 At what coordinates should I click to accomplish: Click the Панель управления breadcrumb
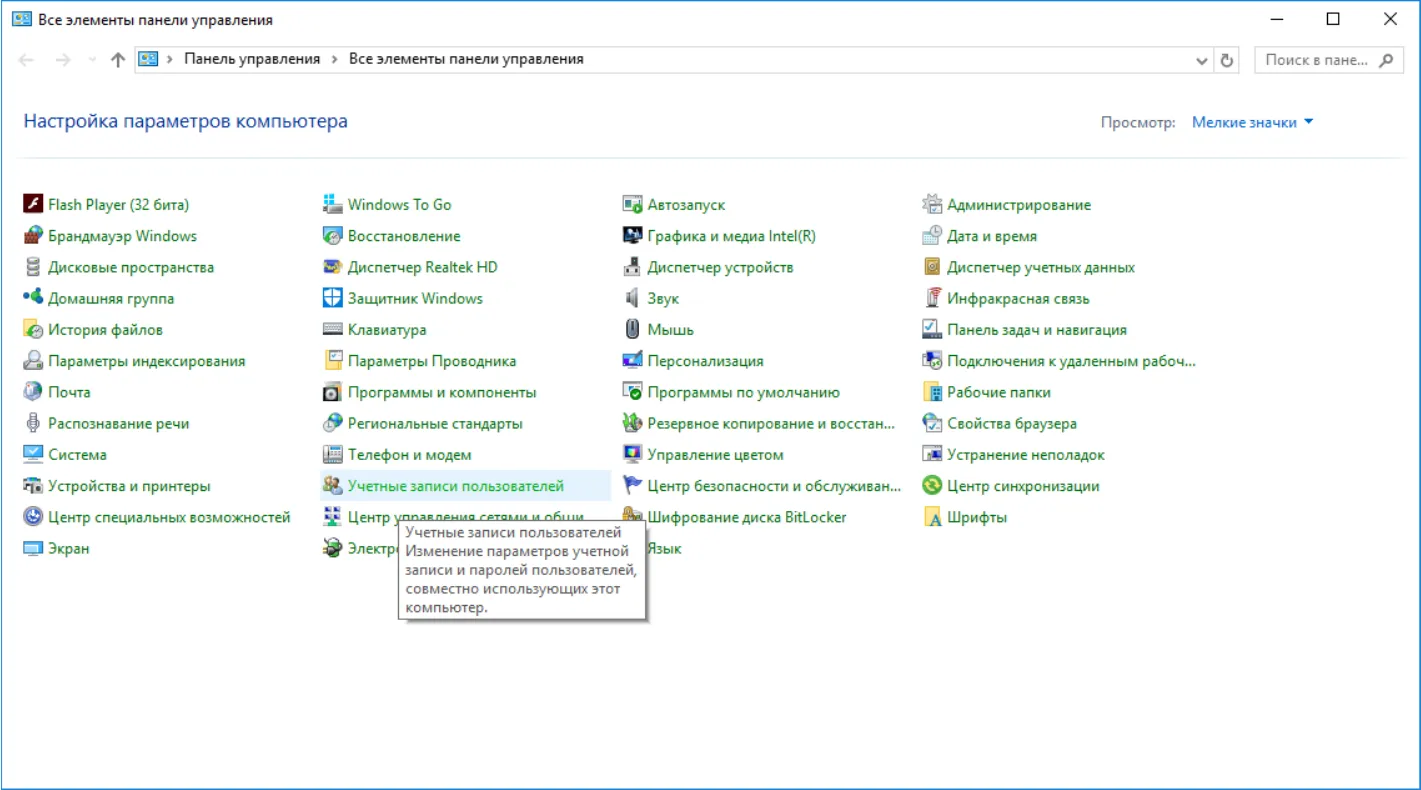pos(252,59)
